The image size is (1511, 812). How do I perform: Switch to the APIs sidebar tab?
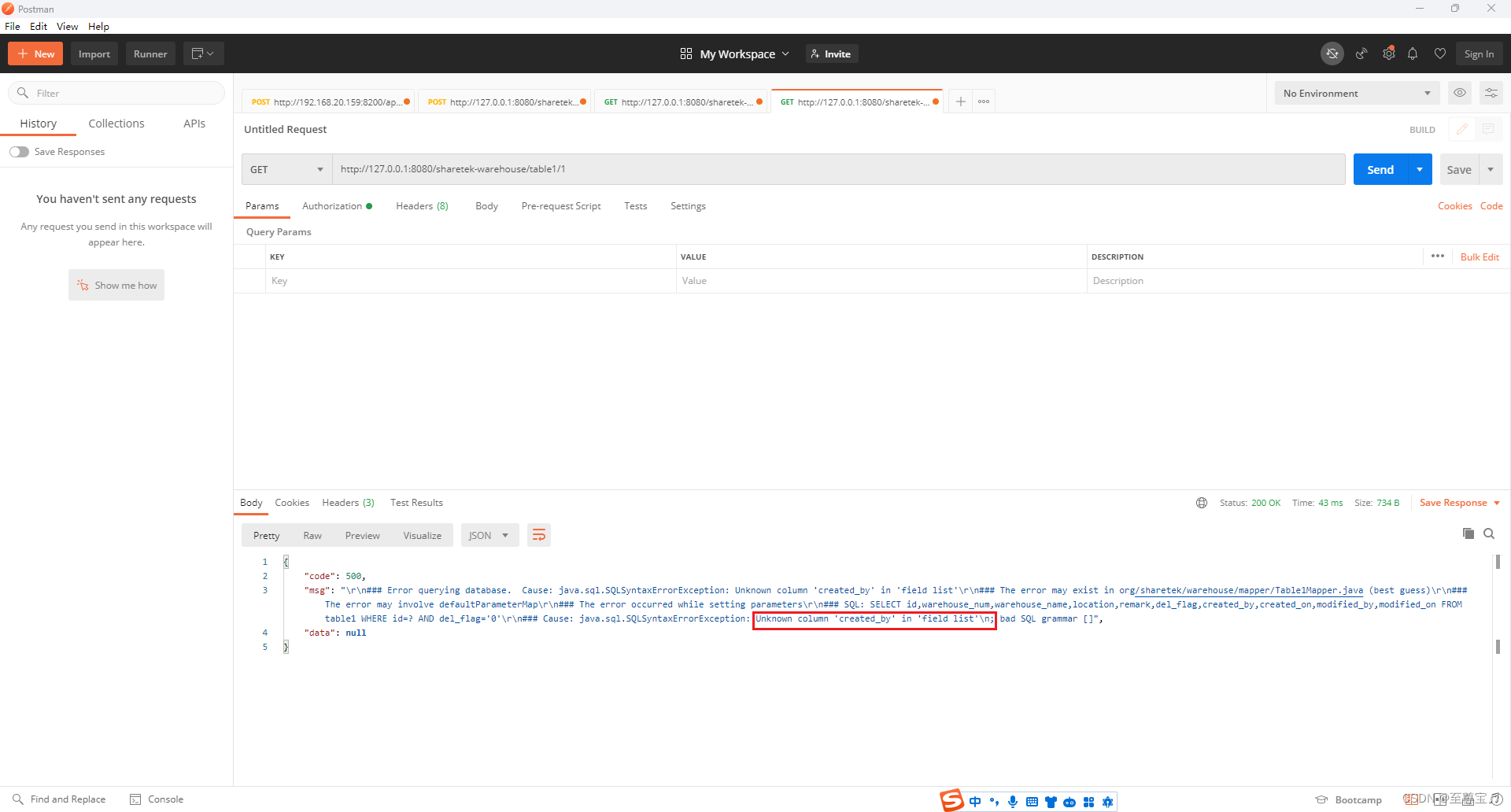(x=194, y=124)
